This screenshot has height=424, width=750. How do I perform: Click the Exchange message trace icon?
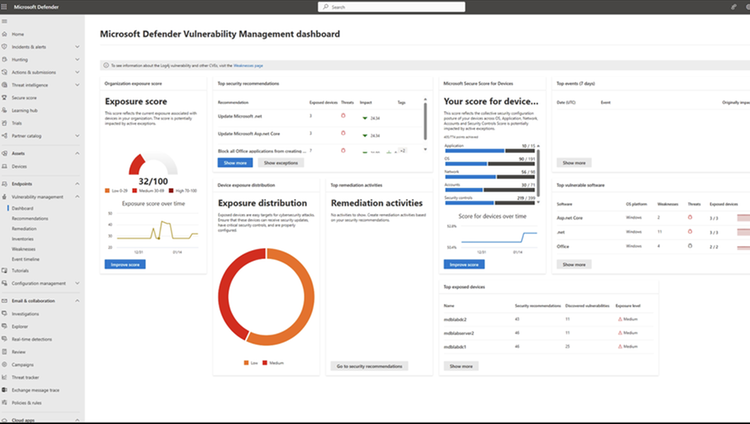(x=4, y=390)
